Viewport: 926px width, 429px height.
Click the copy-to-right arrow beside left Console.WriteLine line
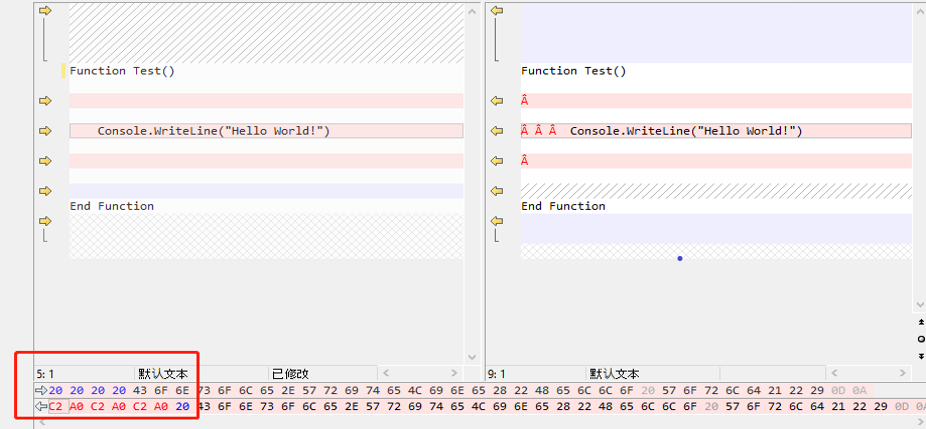tap(45, 131)
